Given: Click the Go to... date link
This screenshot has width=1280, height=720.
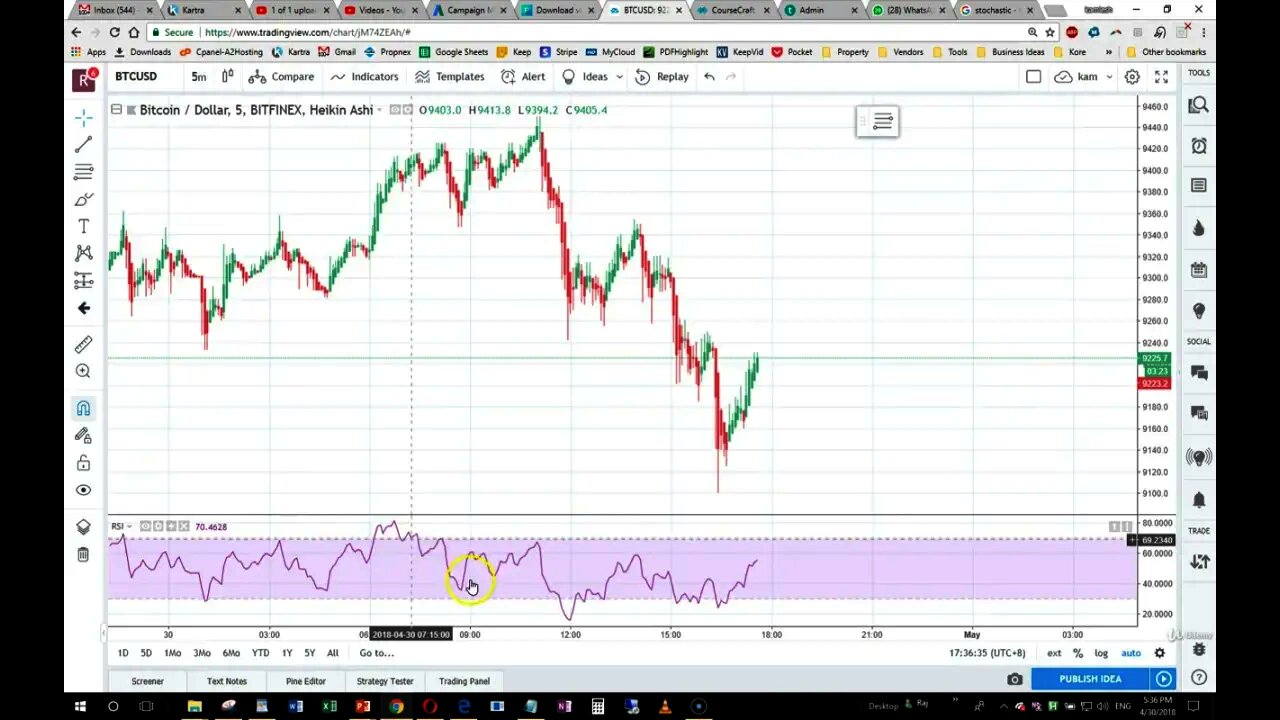Looking at the screenshot, I should [x=377, y=653].
